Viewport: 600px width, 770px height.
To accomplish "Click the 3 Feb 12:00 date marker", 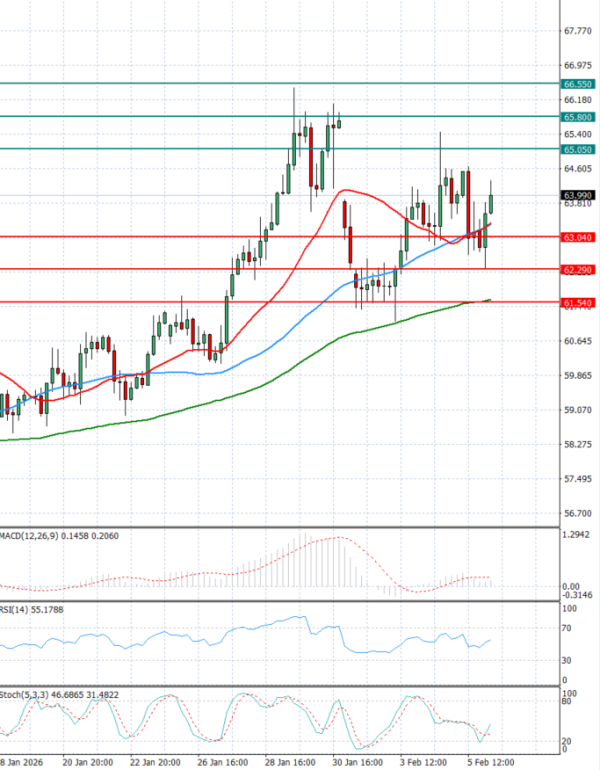I will [x=424, y=760].
